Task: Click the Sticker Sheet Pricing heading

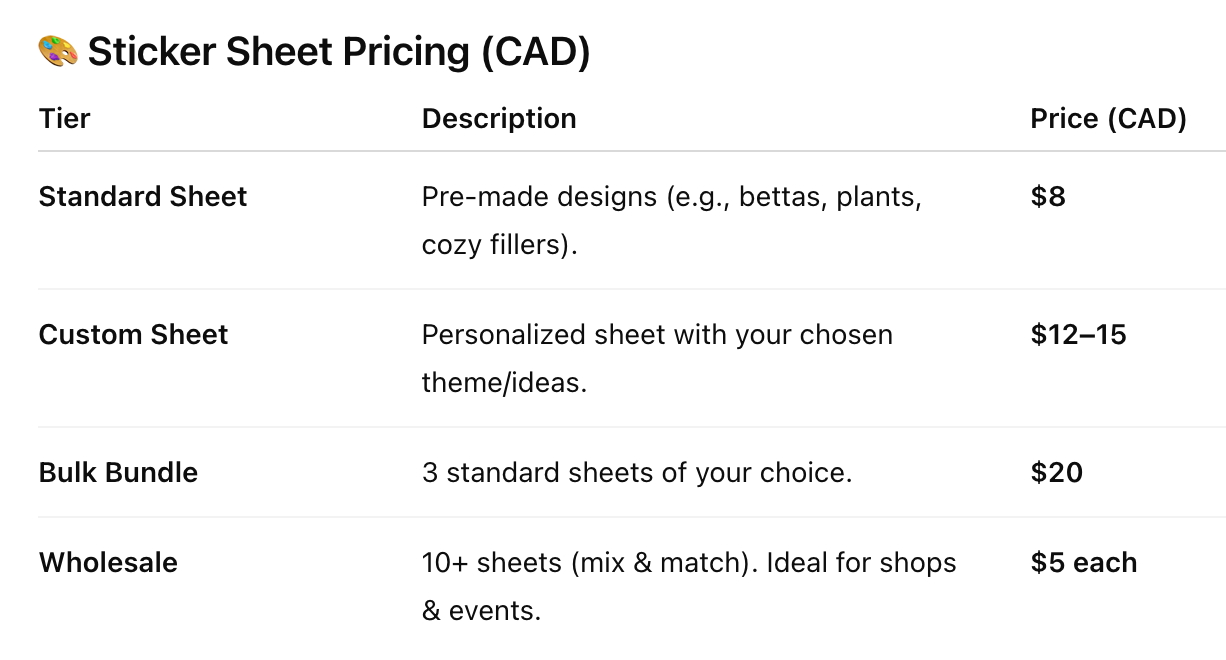Action: (339, 52)
